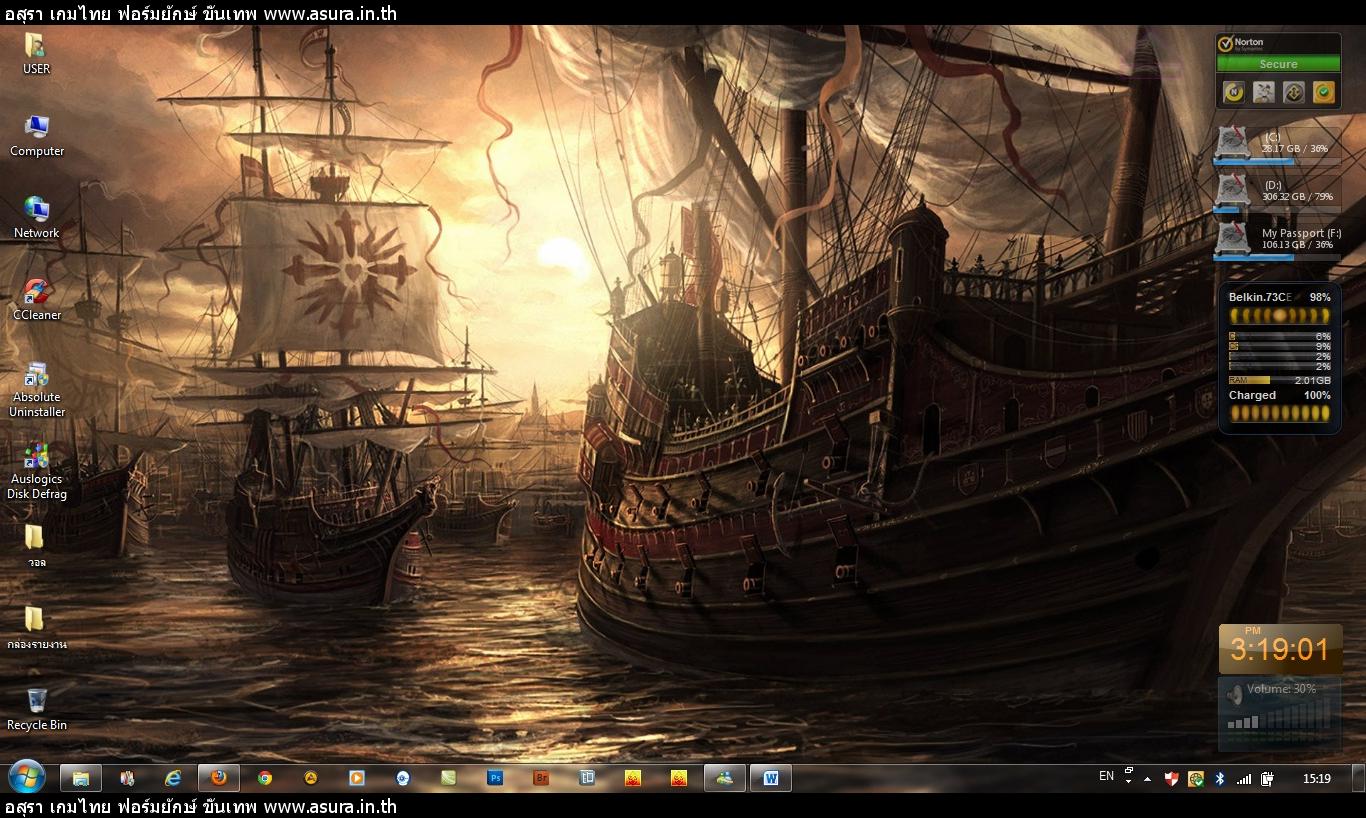Viewport: 1366px width, 818px height.
Task: Click the Belkin.73CE network meter gadget
Action: [1279, 357]
